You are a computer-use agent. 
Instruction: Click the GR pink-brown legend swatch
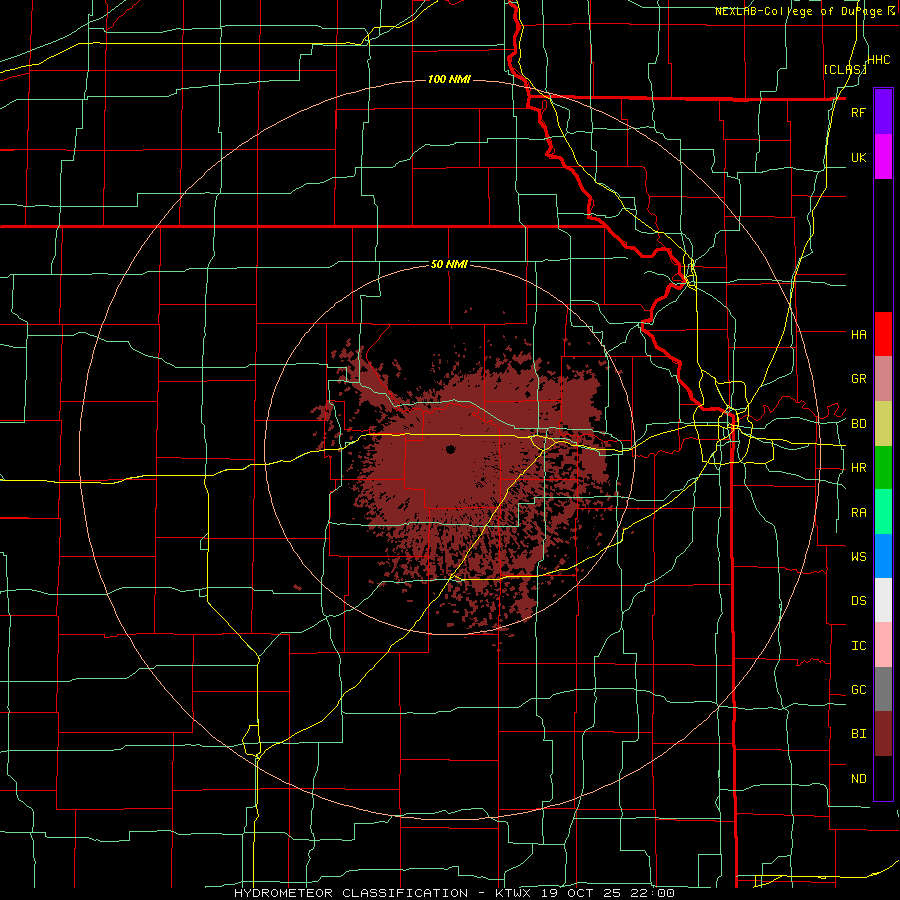pyautogui.click(x=883, y=379)
